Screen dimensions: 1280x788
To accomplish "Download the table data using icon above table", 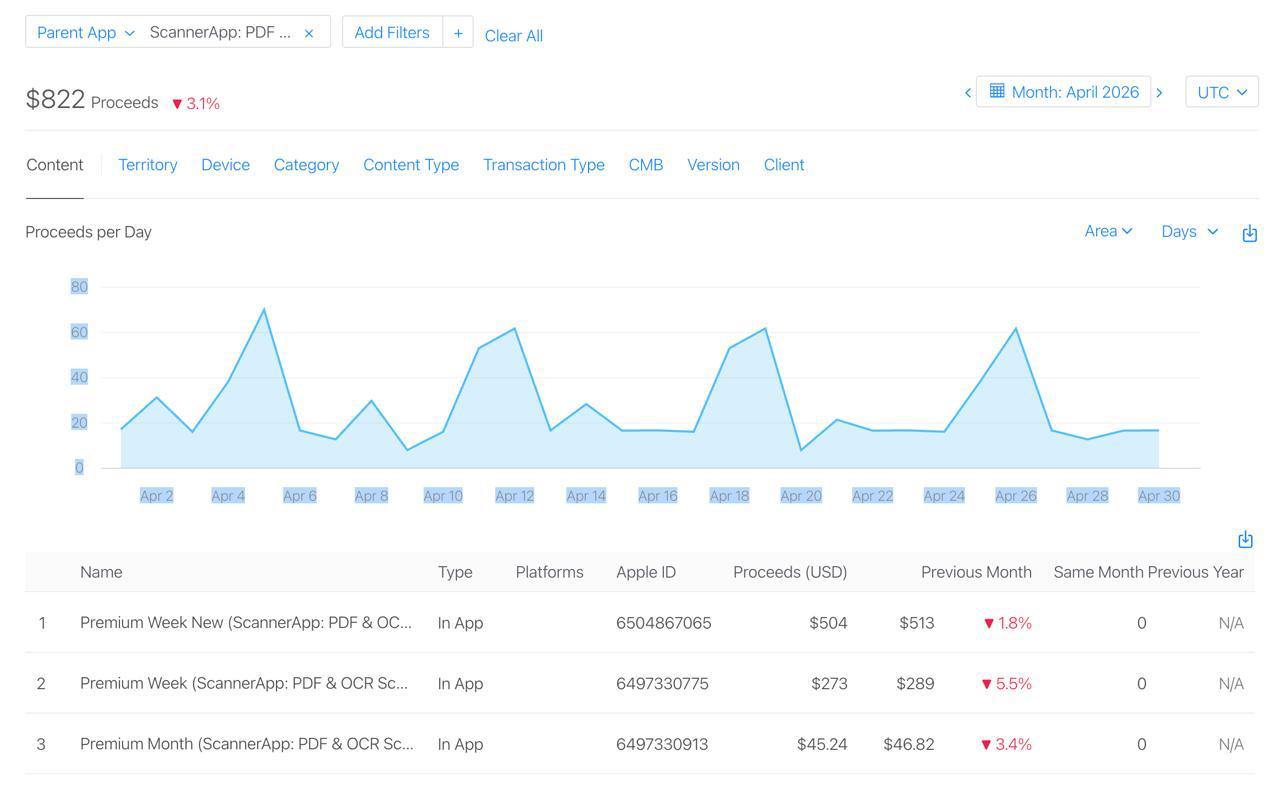I will (1245, 539).
